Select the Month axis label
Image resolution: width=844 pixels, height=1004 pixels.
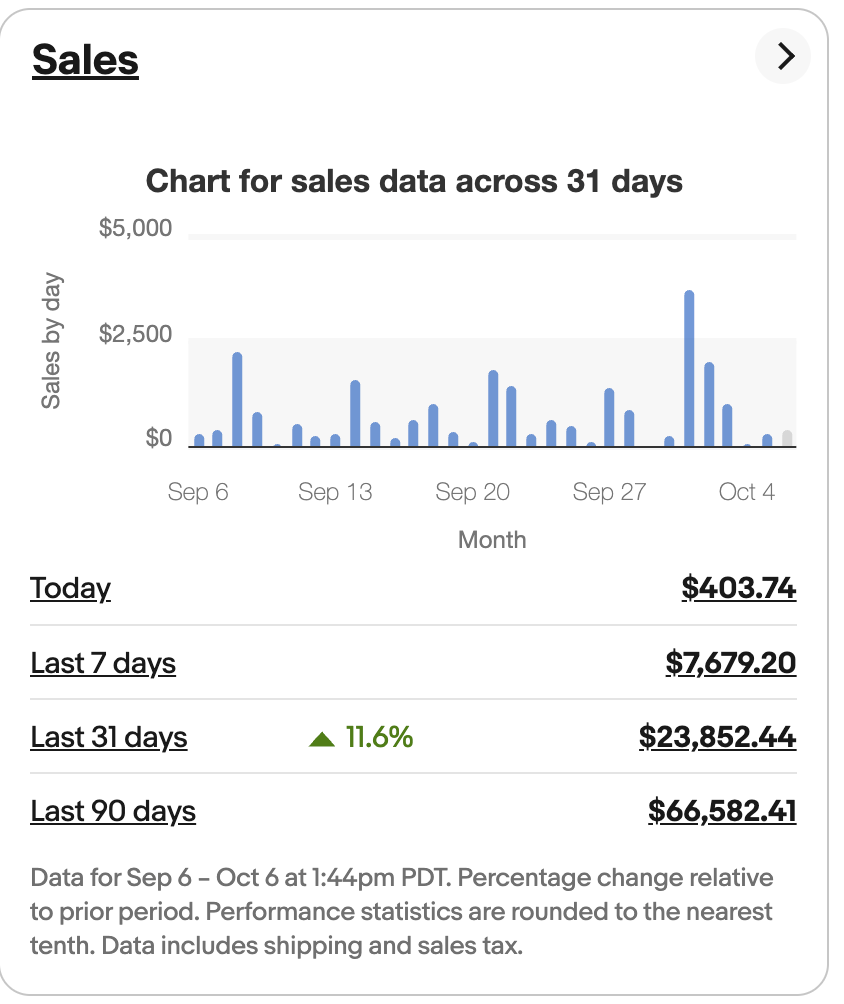pos(492,539)
